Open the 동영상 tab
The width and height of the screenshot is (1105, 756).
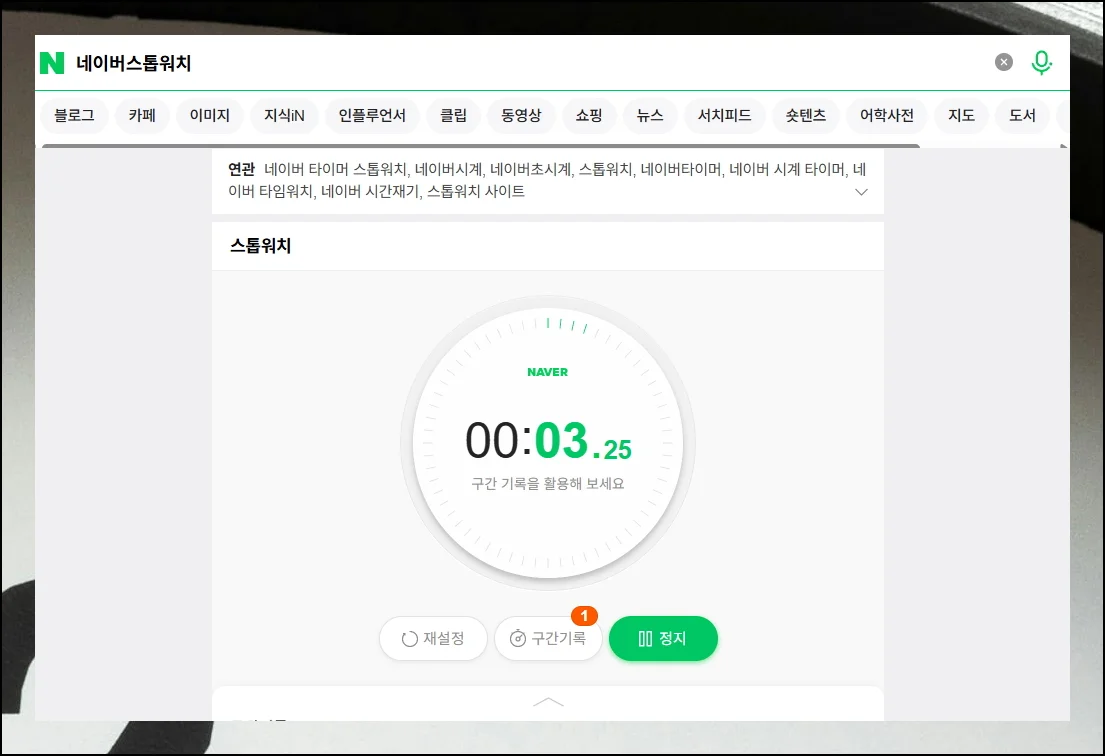(x=521, y=116)
